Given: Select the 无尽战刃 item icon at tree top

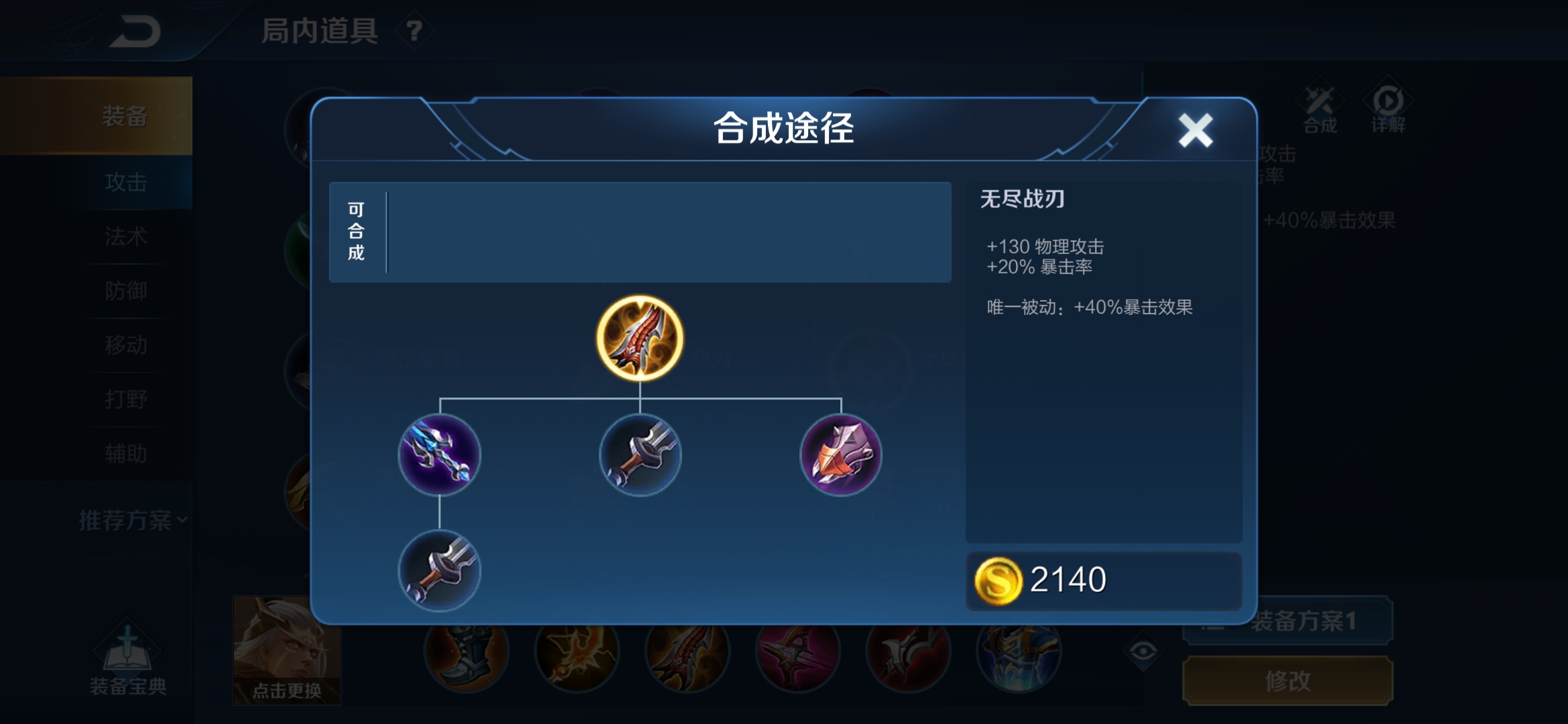Looking at the screenshot, I should [640, 338].
